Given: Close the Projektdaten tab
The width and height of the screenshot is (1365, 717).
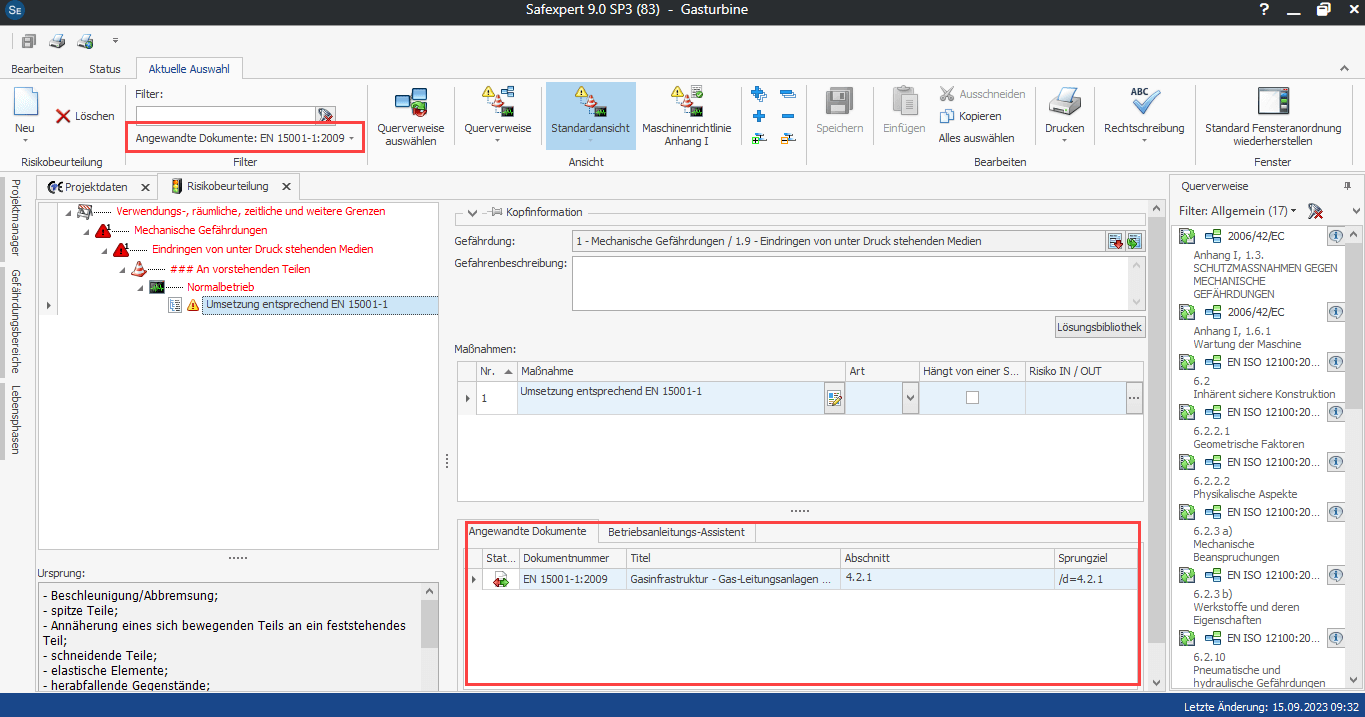Looking at the screenshot, I should click(x=144, y=187).
